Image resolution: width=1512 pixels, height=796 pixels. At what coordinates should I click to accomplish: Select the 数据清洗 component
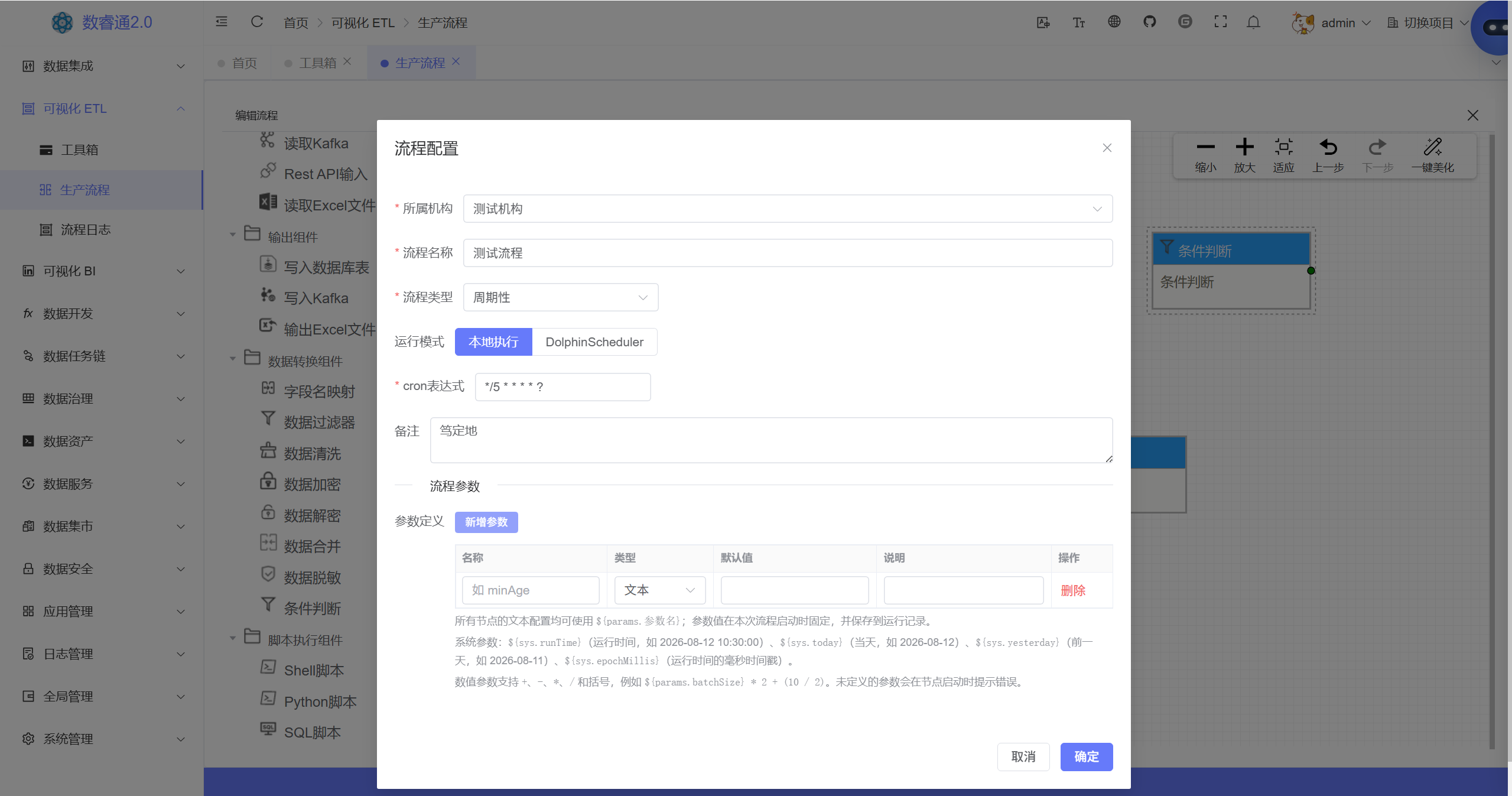tap(301, 453)
